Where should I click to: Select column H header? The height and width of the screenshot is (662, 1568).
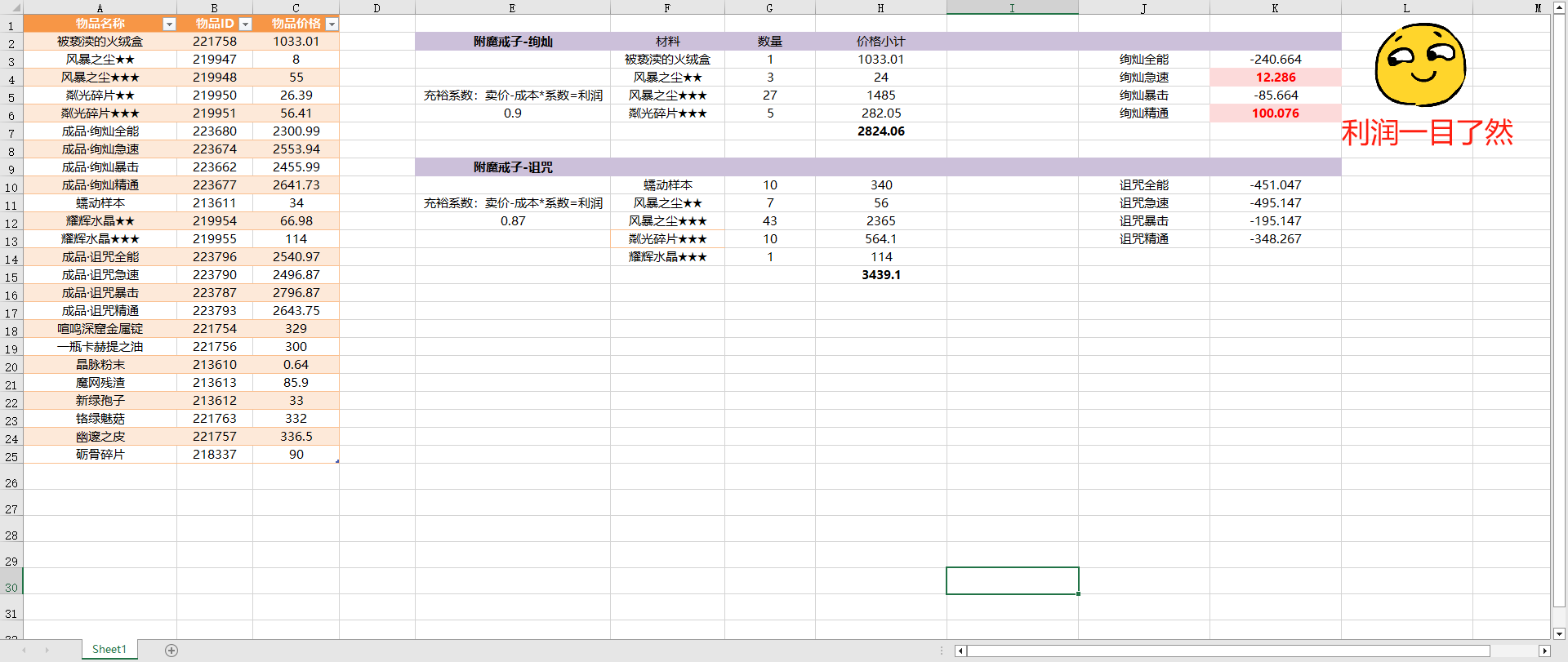880,8
